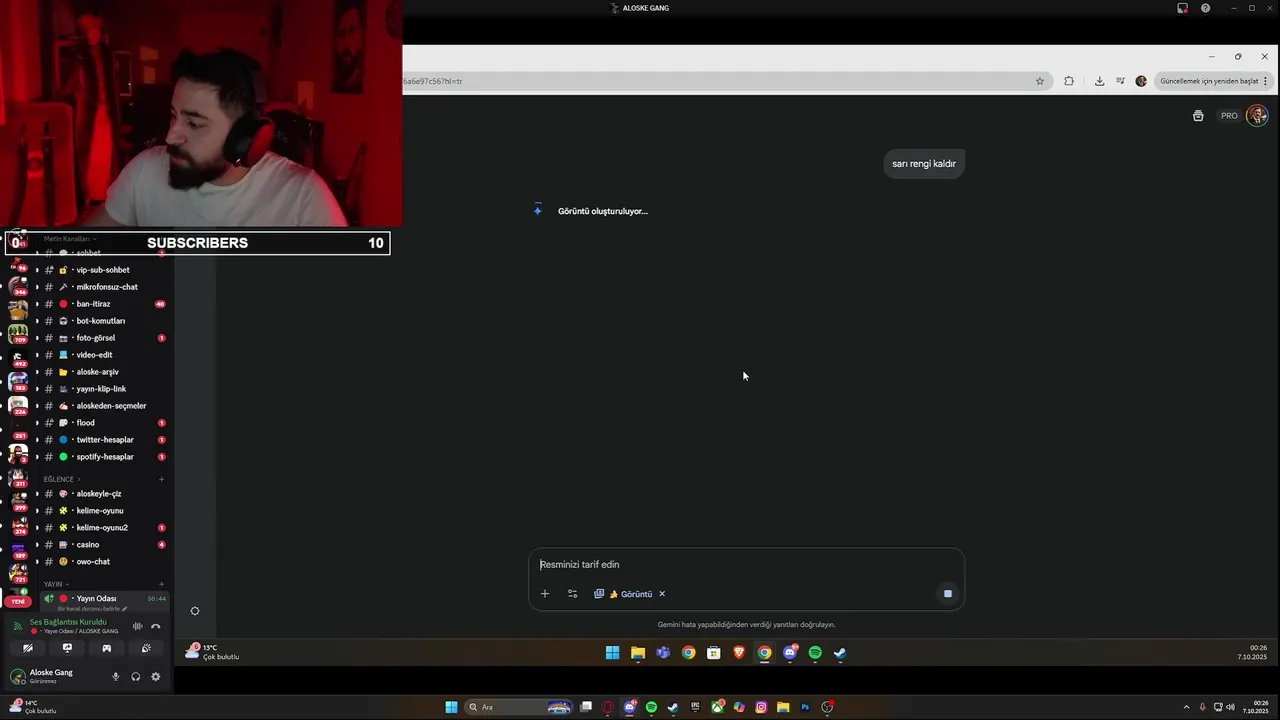The width and height of the screenshot is (1280, 720).
Task: Open the aloskeden-seçmeler channel
Action: coord(104,406)
